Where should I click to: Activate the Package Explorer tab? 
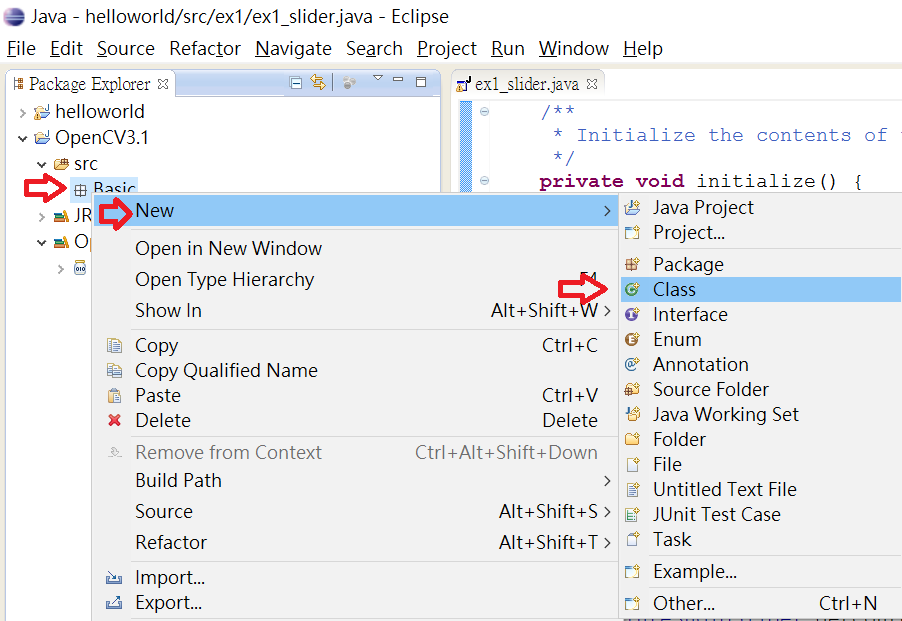(x=89, y=84)
